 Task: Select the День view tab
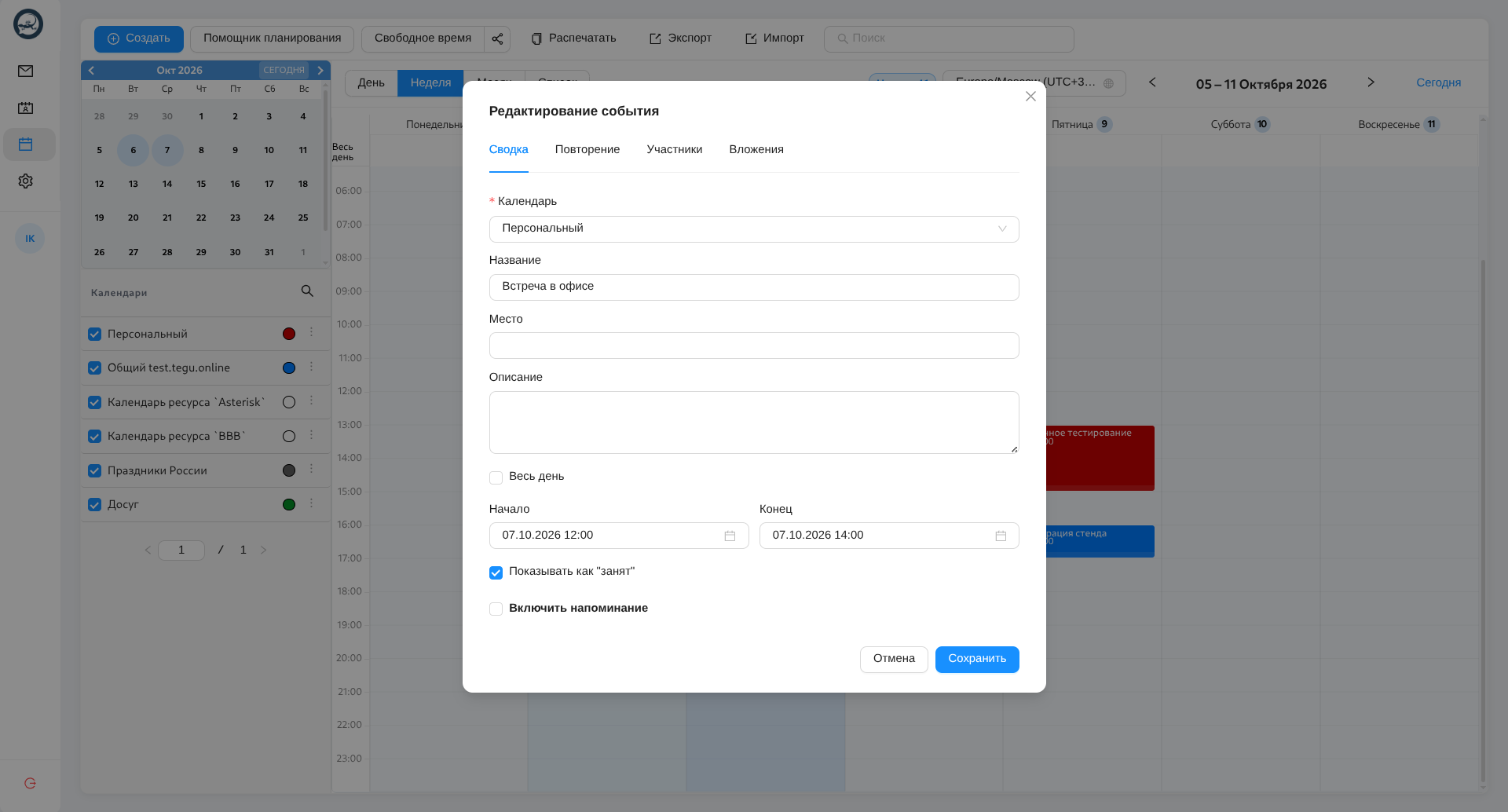click(372, 82)
